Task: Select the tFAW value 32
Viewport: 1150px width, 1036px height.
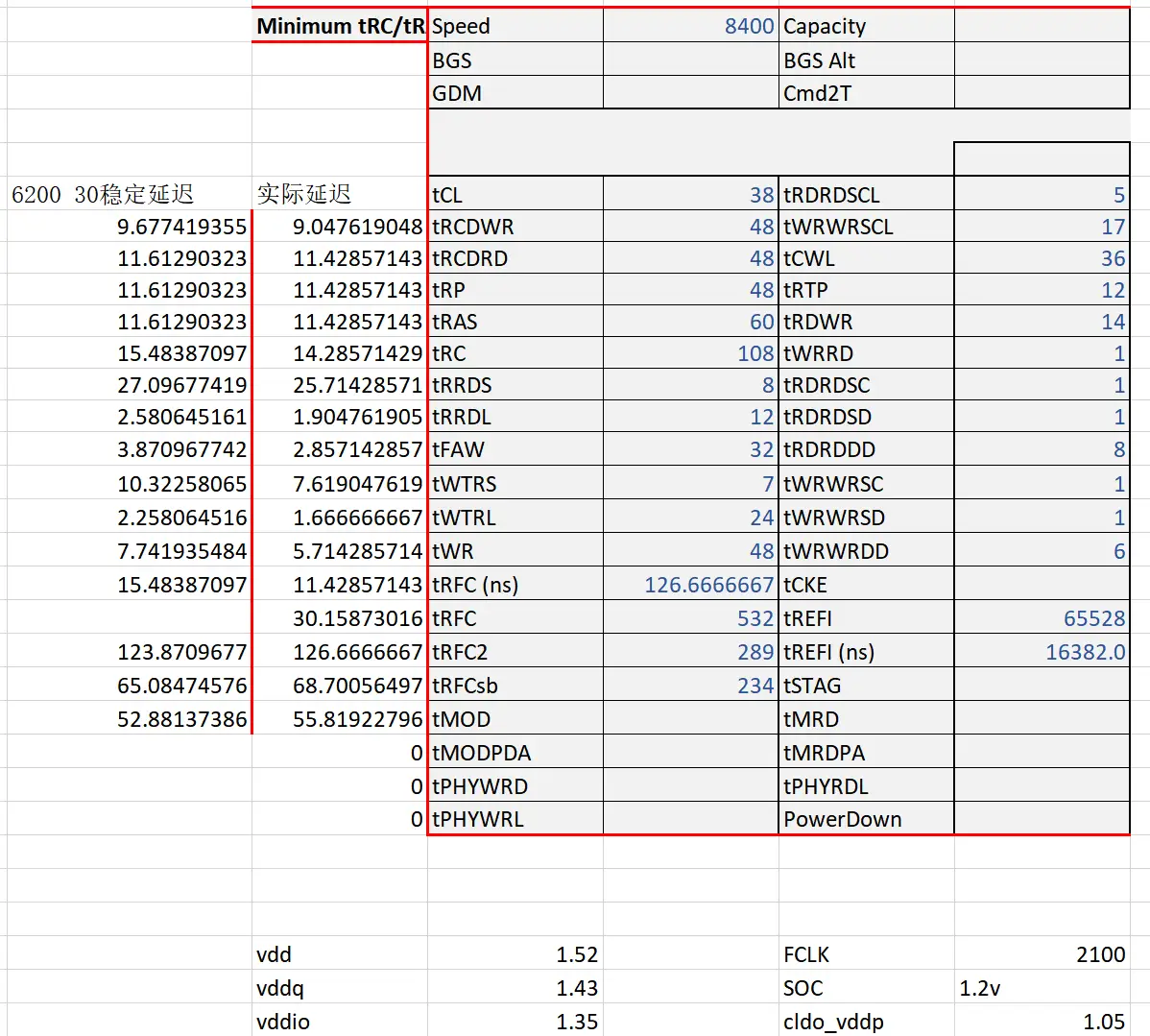Action: [691, 448]
